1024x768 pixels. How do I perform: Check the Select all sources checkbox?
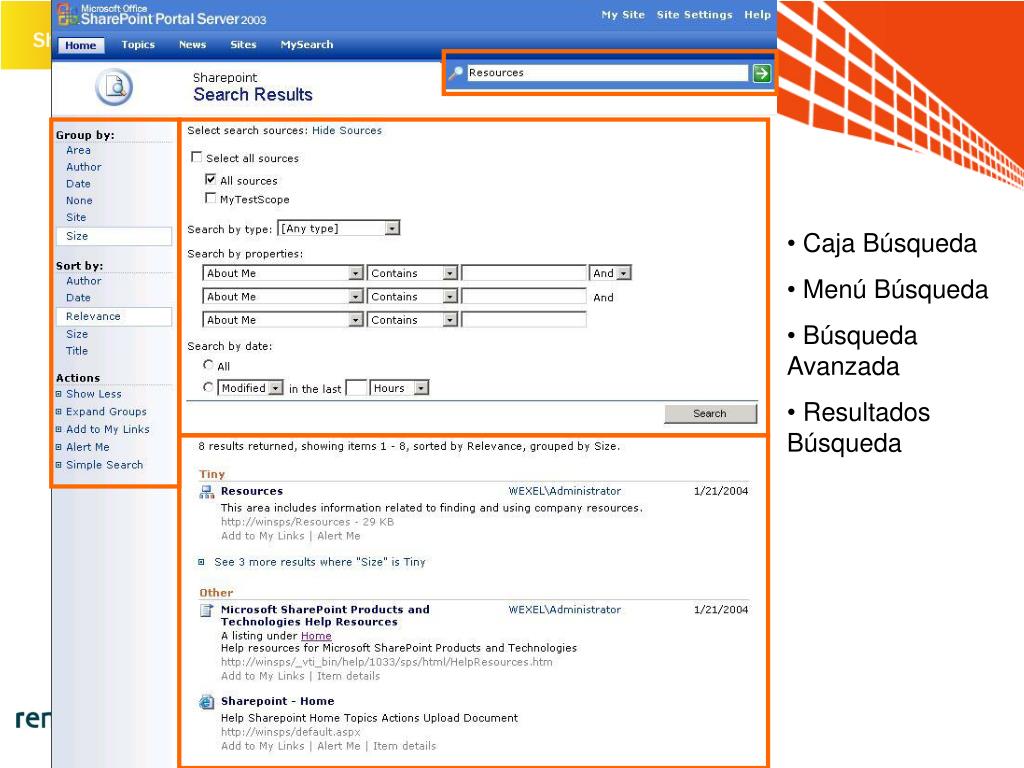pyautogui.click(x=196, y=157)
